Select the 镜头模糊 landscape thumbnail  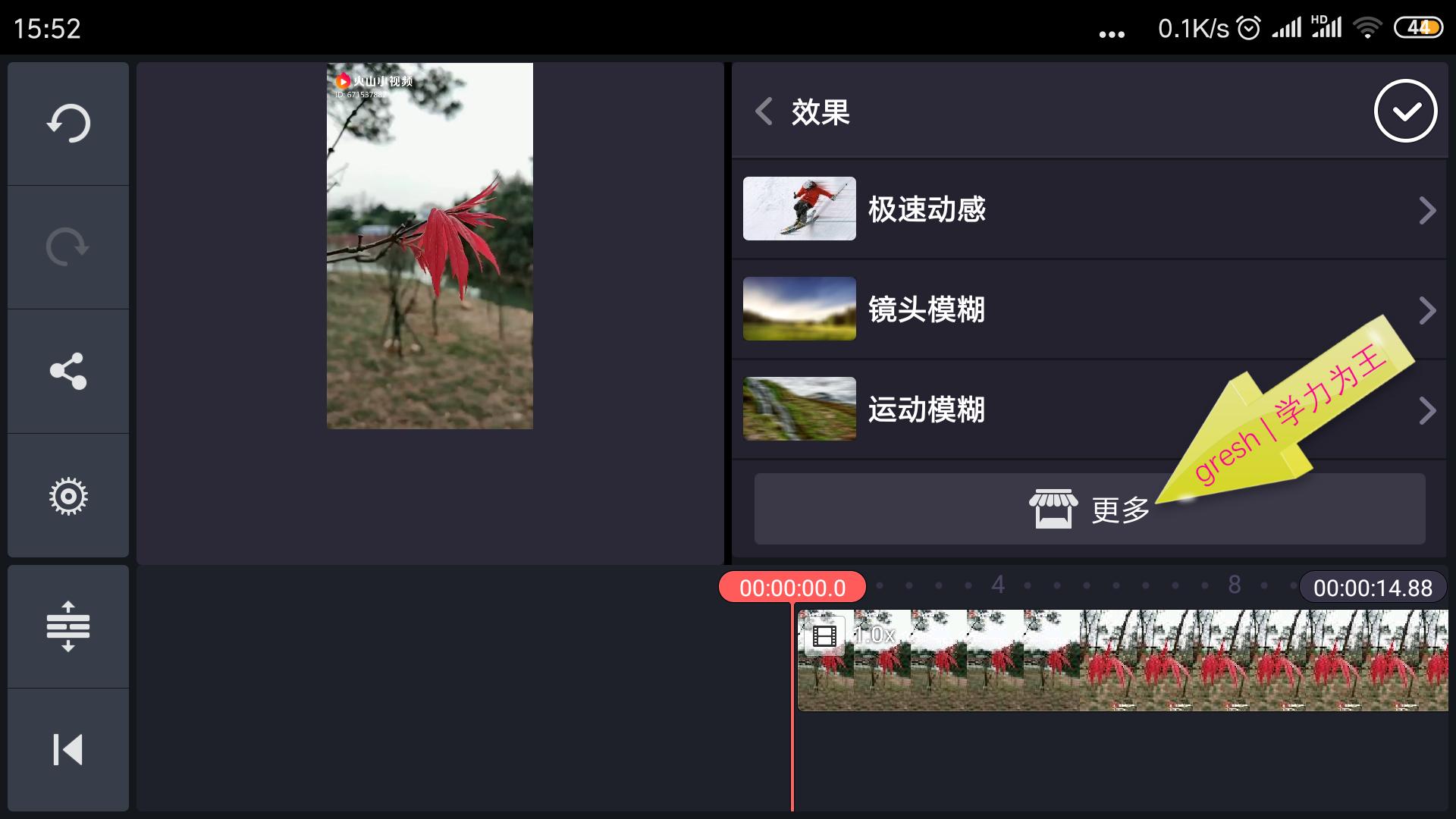click(x=799, y=309)
